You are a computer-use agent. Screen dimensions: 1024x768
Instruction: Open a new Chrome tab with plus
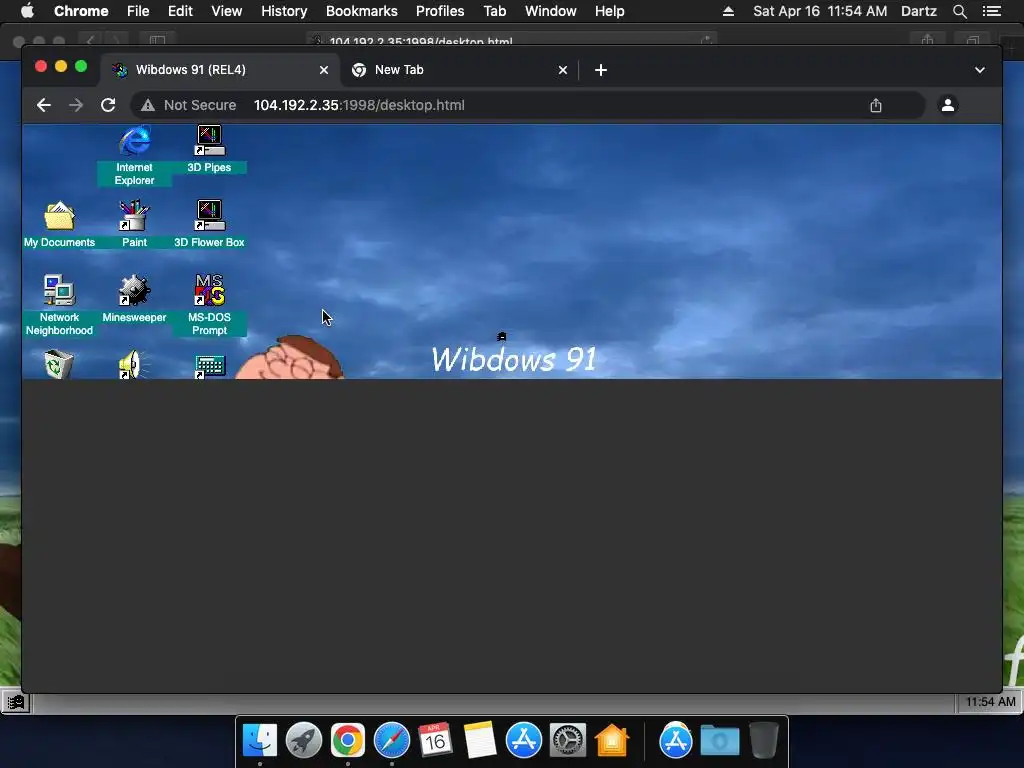(601, 70)
